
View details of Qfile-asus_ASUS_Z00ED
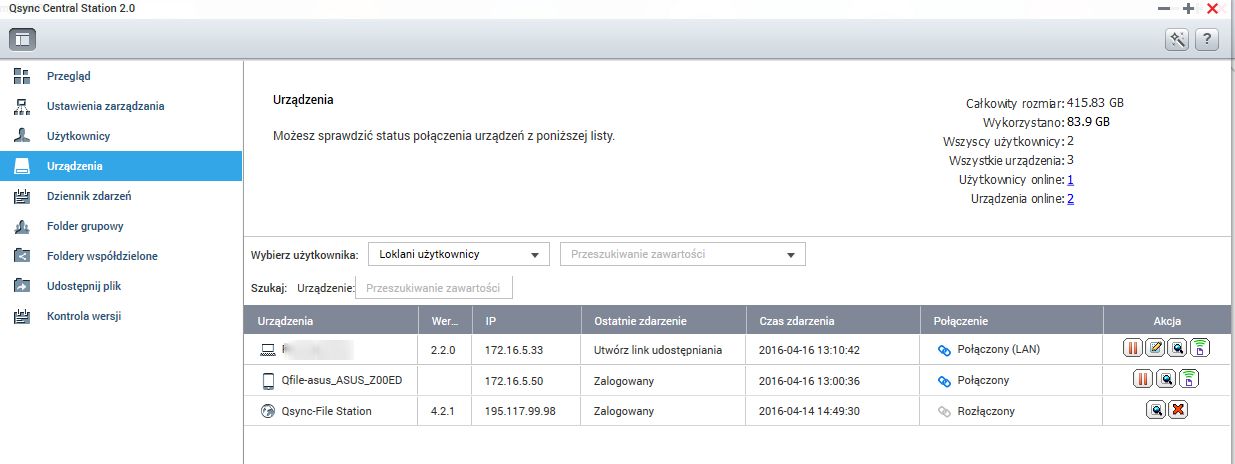(x=1167, y=380)
